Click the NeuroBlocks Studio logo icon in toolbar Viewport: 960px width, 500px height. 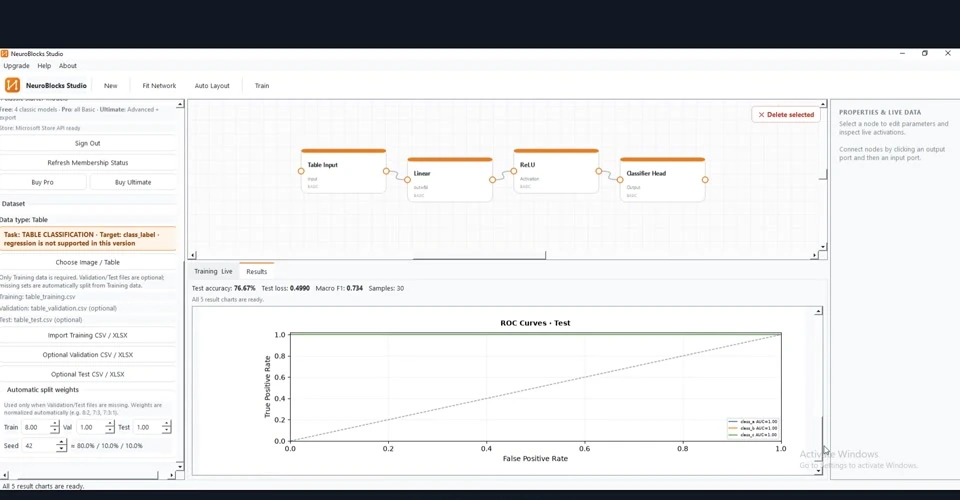pos(12,85)
